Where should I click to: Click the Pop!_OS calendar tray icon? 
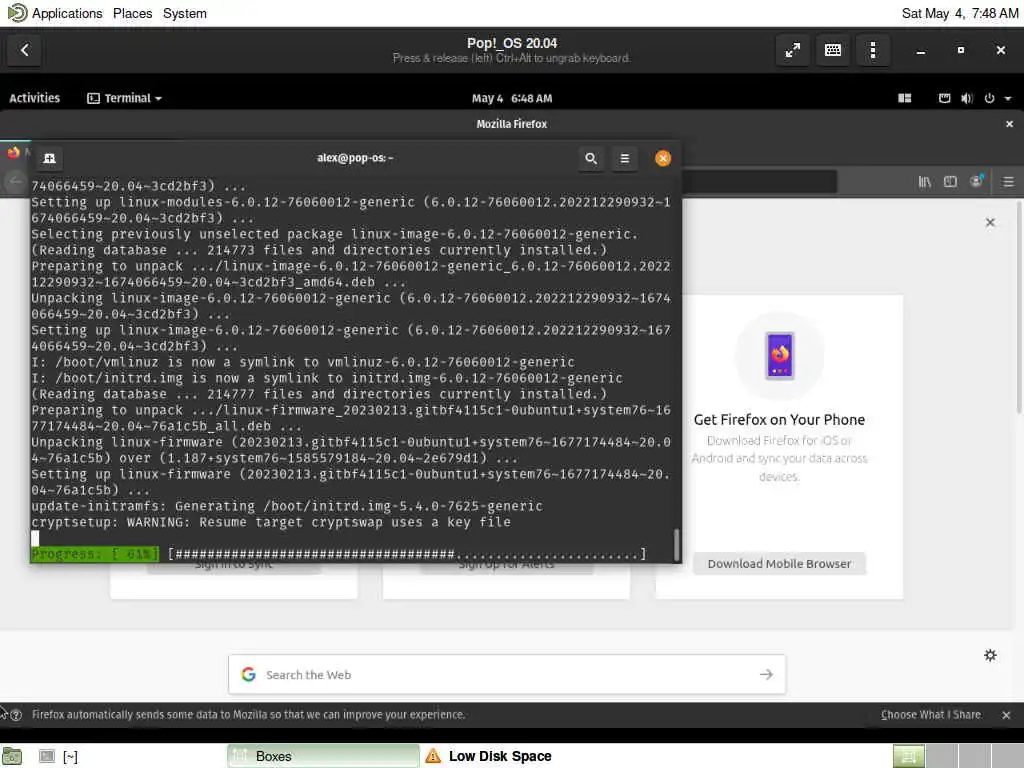[x=944, y=98]
